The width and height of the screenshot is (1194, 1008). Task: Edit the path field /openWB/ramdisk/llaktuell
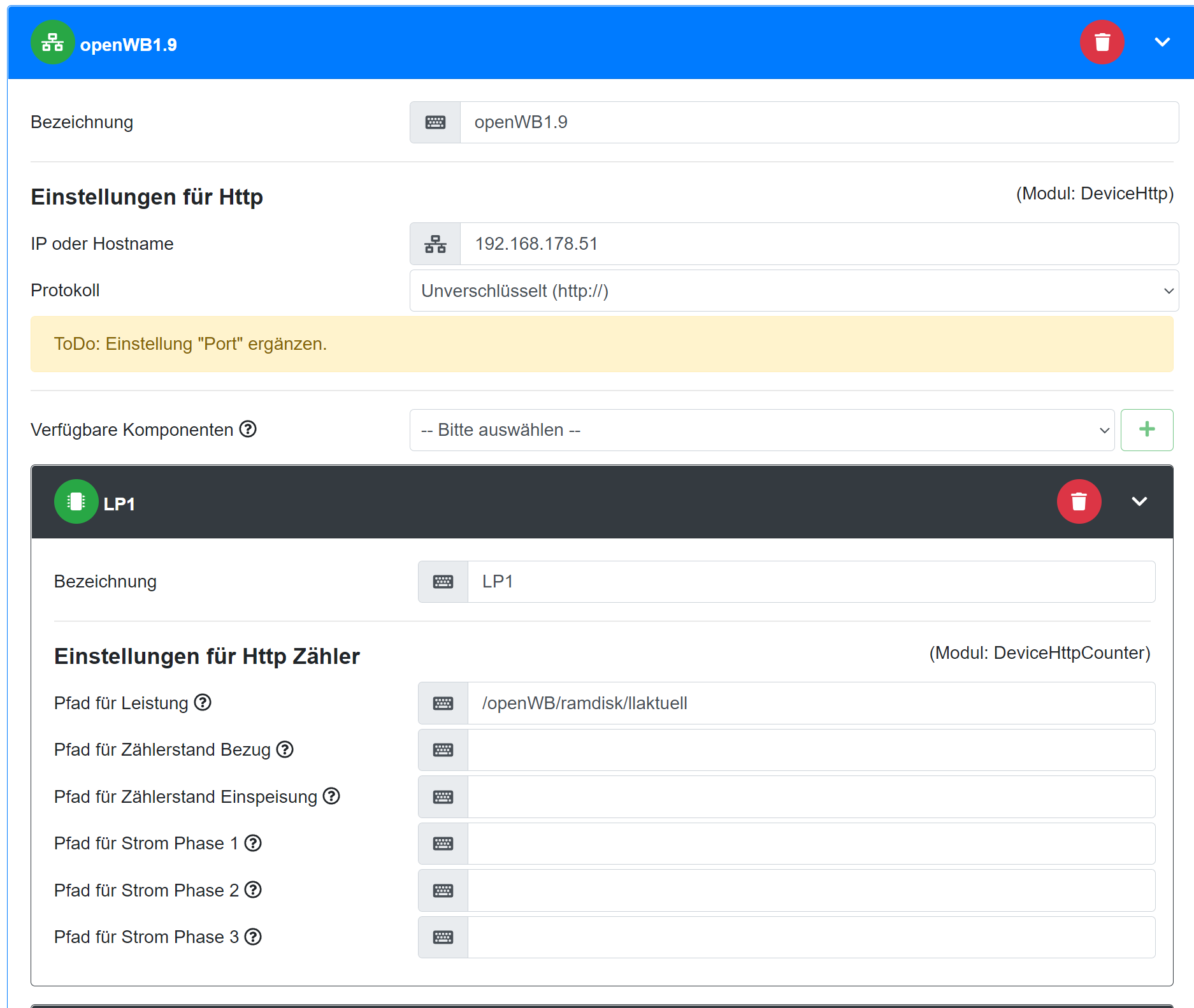click(x=812, y=703)
